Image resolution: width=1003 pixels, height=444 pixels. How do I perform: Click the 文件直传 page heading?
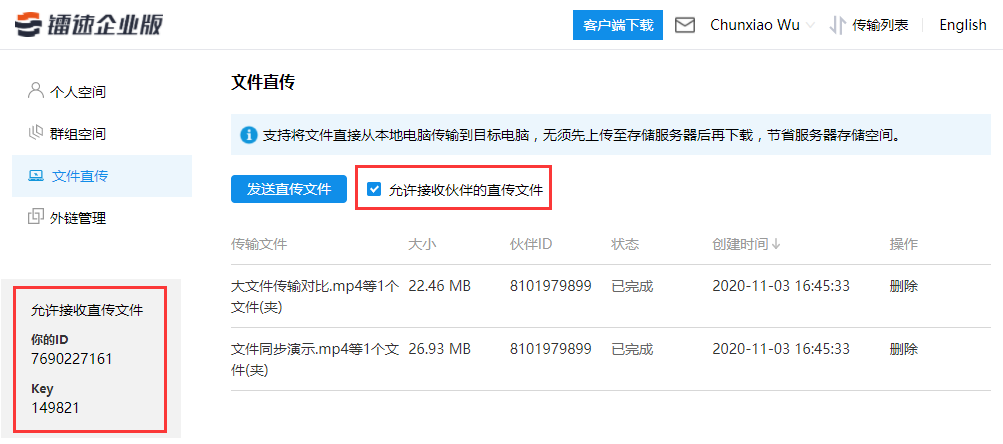263,83
